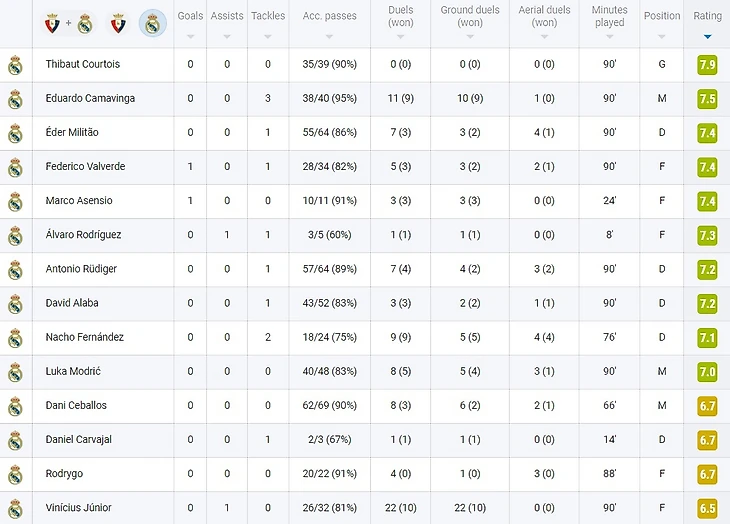The image size is (730, 524).
Task: Click Courtois's green 7.9 rating badge
Action: point(707,65)
